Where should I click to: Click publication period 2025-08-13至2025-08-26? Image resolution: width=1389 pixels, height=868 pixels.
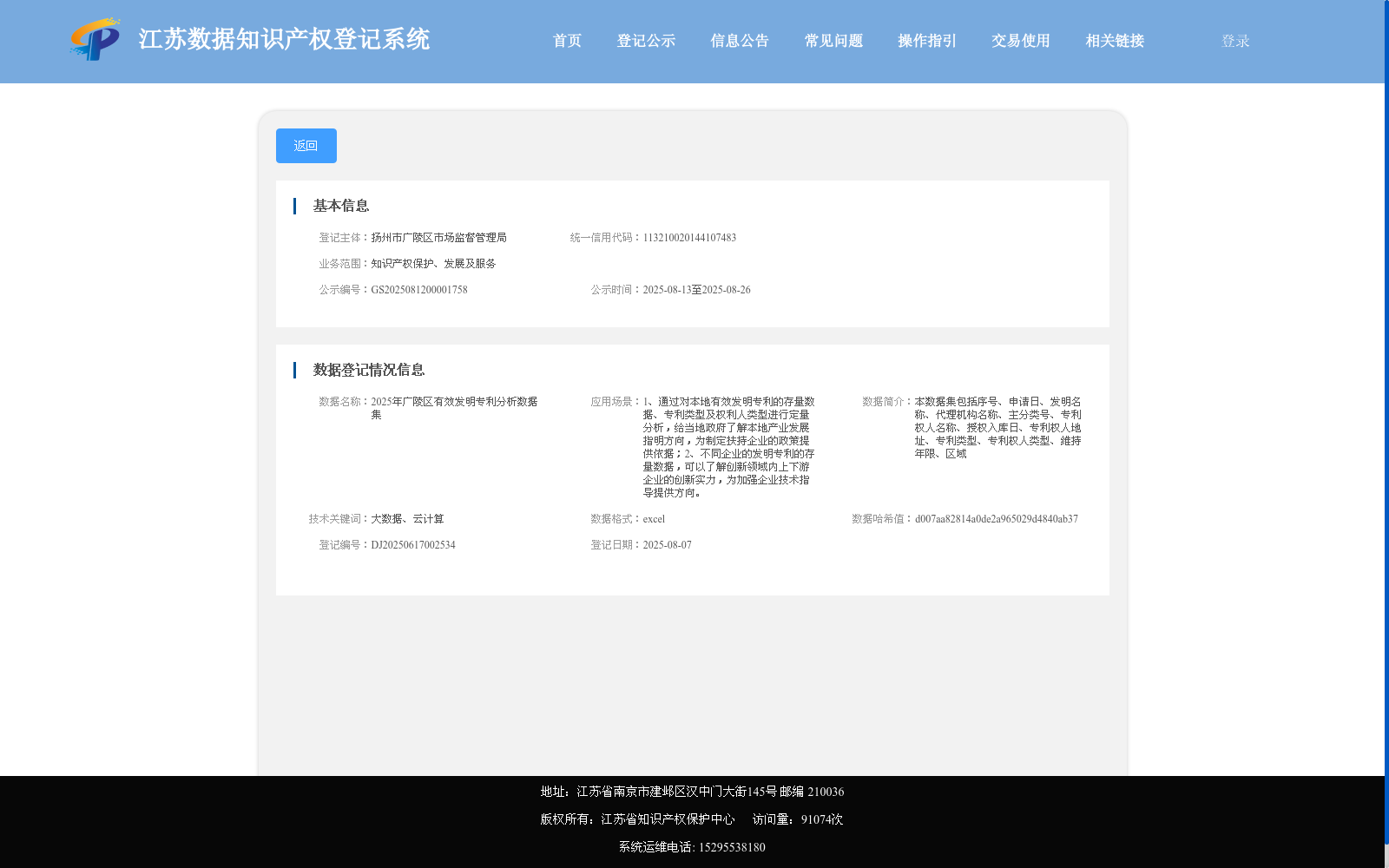pyautogui.click(x=696, y=290)
